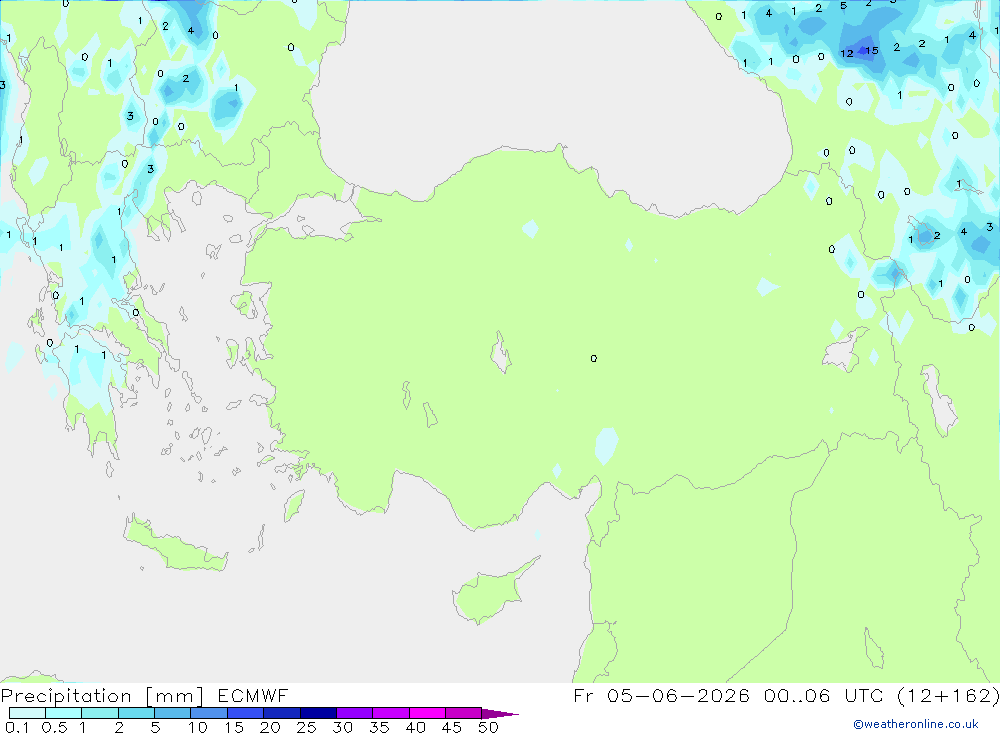Select the 'Precipitation [mm] ECMWF' title text

(x=145, y=695)
